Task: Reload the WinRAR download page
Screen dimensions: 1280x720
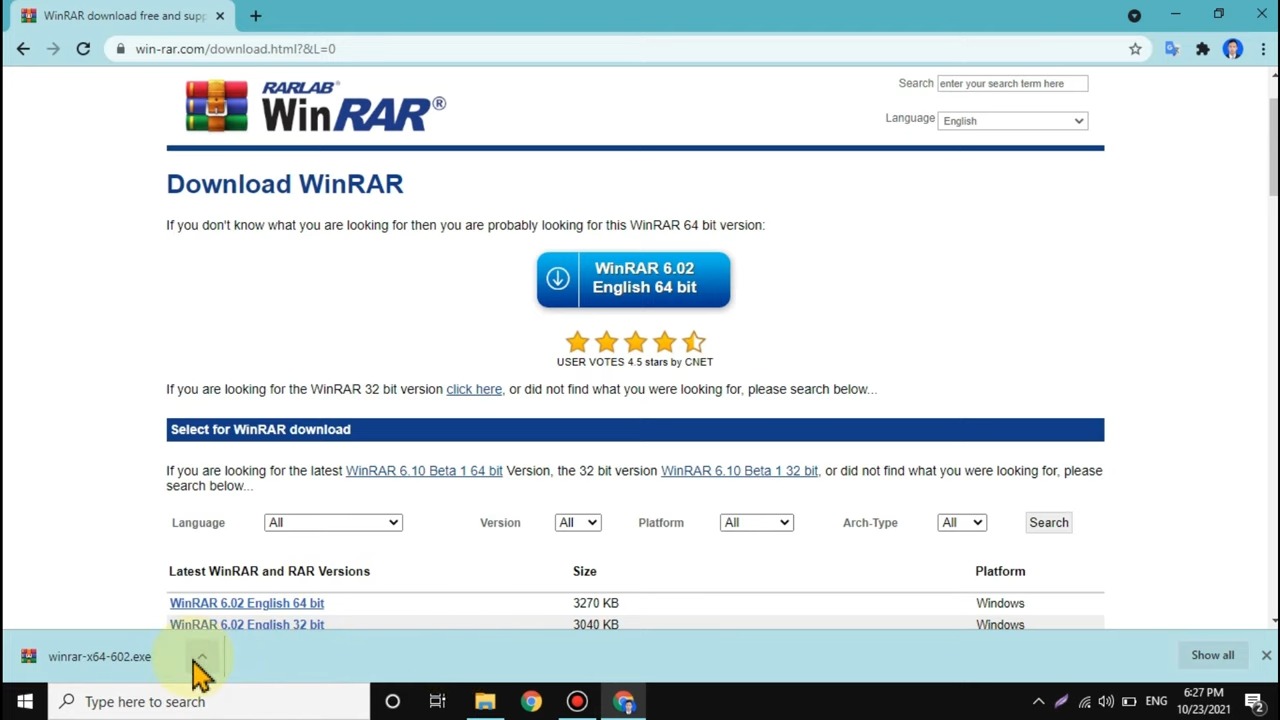Action: pos(83,48)
